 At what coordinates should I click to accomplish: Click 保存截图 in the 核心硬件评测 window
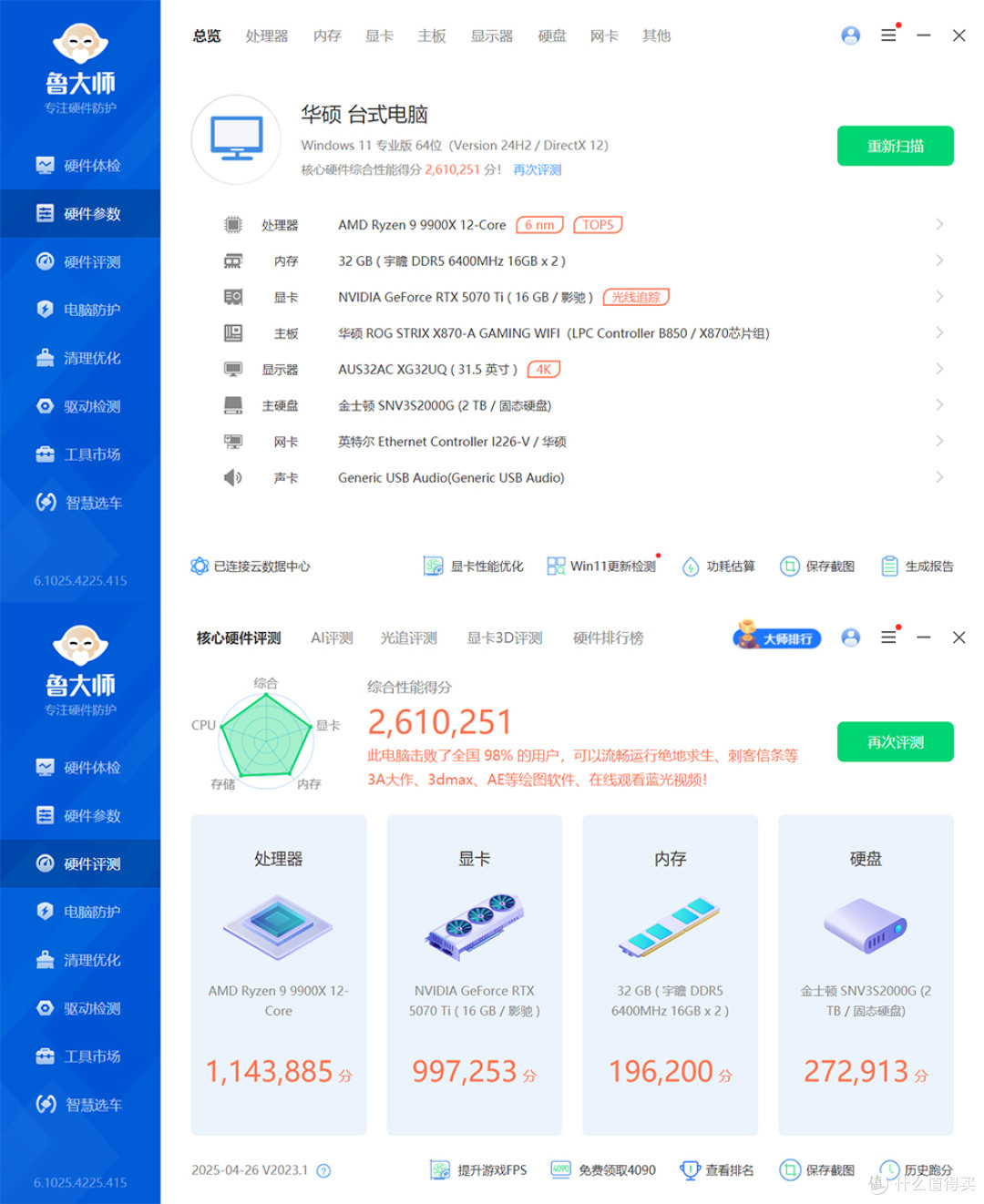coord(817,1170)
